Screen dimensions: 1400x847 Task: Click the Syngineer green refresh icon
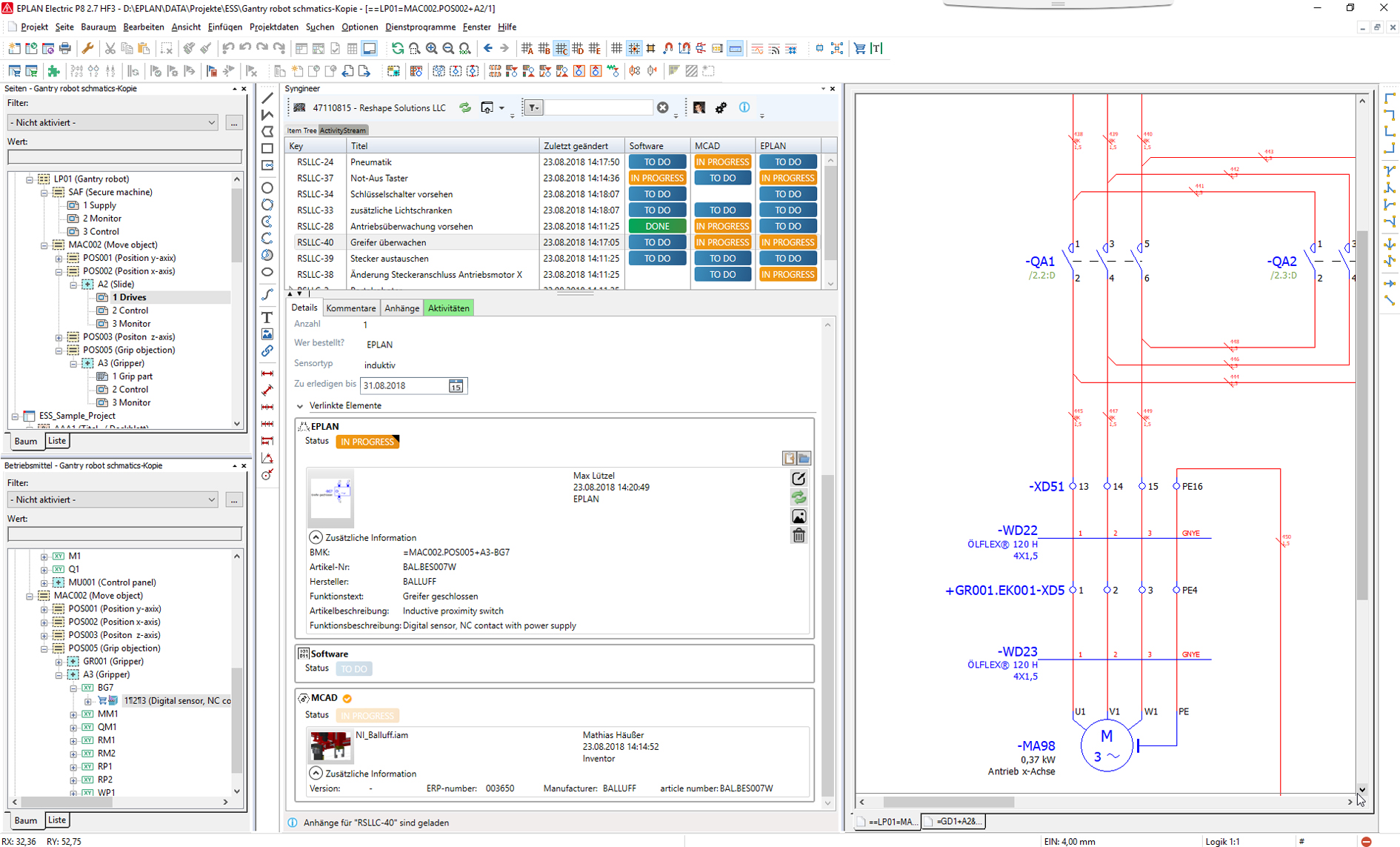pos(465,108)
